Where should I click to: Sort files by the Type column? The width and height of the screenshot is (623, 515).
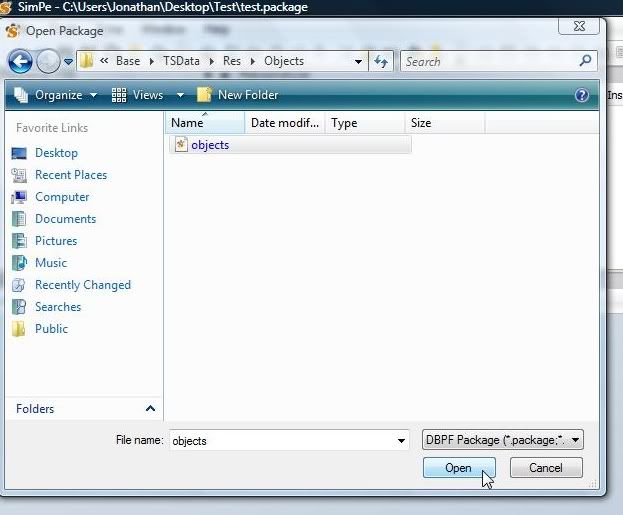coord(365,123)
